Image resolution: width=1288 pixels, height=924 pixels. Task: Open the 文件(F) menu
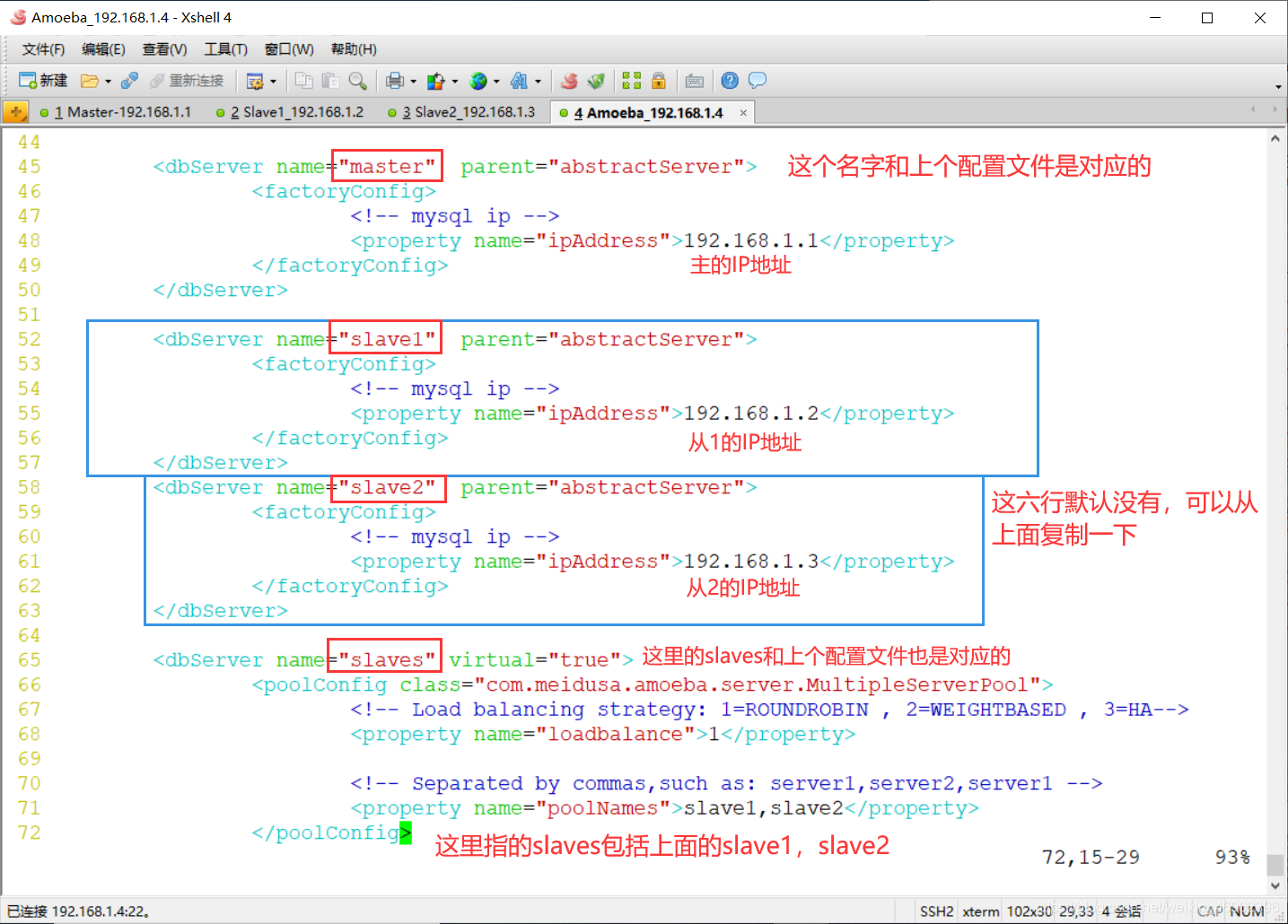43,49
